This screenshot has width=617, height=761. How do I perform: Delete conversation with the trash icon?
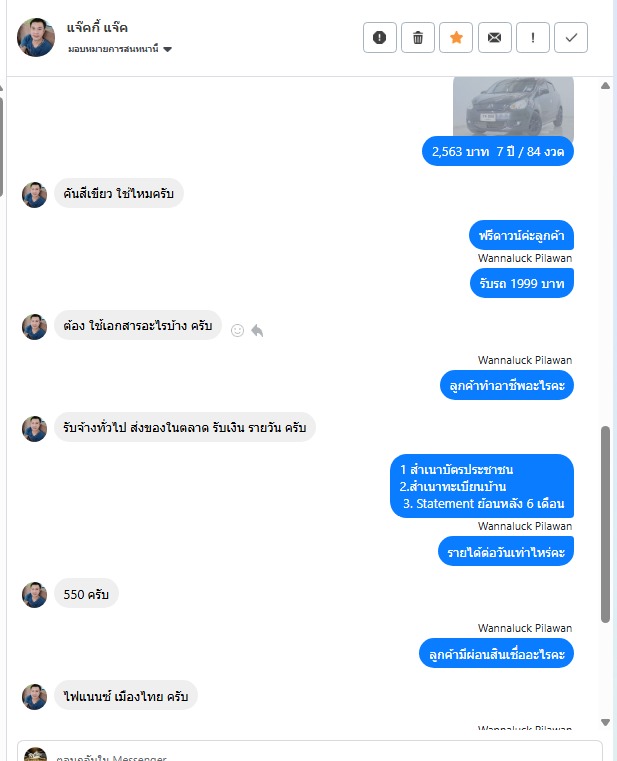[417, 37]
